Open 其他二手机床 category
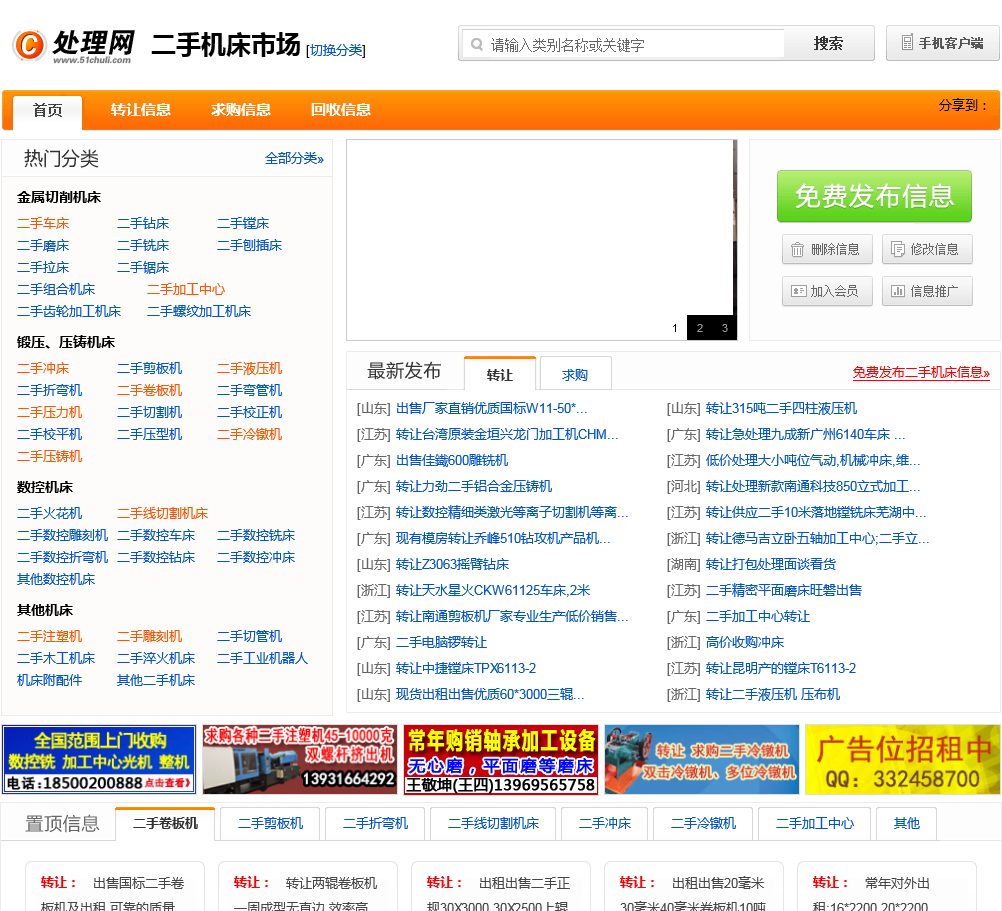 (156, 680)
